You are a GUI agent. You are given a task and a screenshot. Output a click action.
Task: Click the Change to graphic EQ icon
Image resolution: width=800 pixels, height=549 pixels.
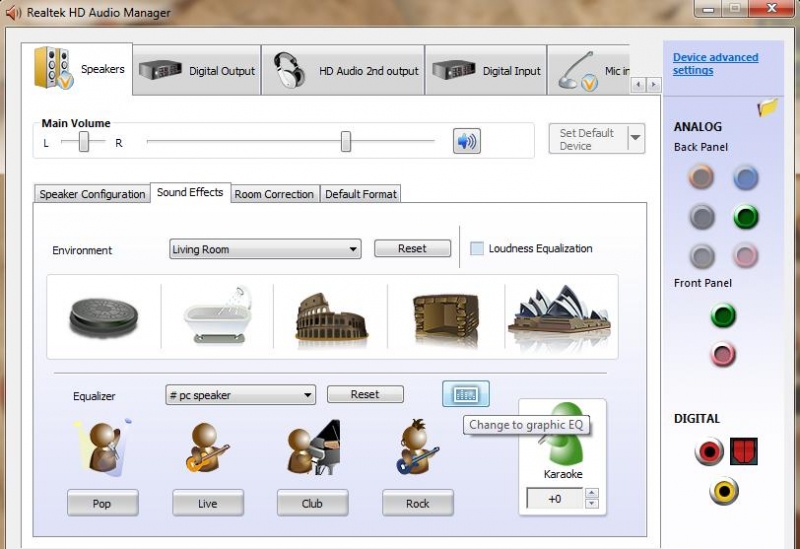(x=466, y=394)
